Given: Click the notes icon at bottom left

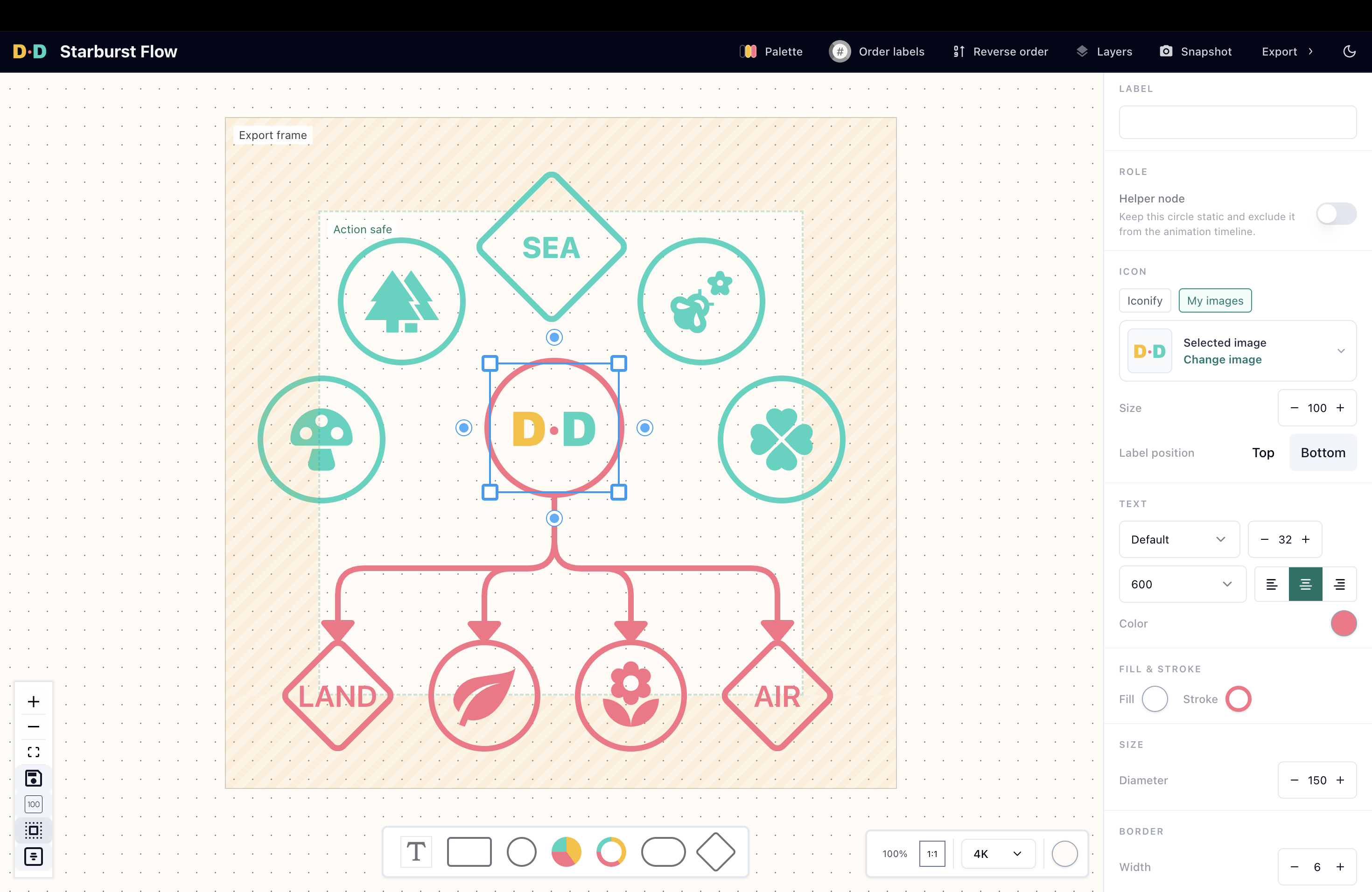Looking at the screenshot, I should point(34,857).
